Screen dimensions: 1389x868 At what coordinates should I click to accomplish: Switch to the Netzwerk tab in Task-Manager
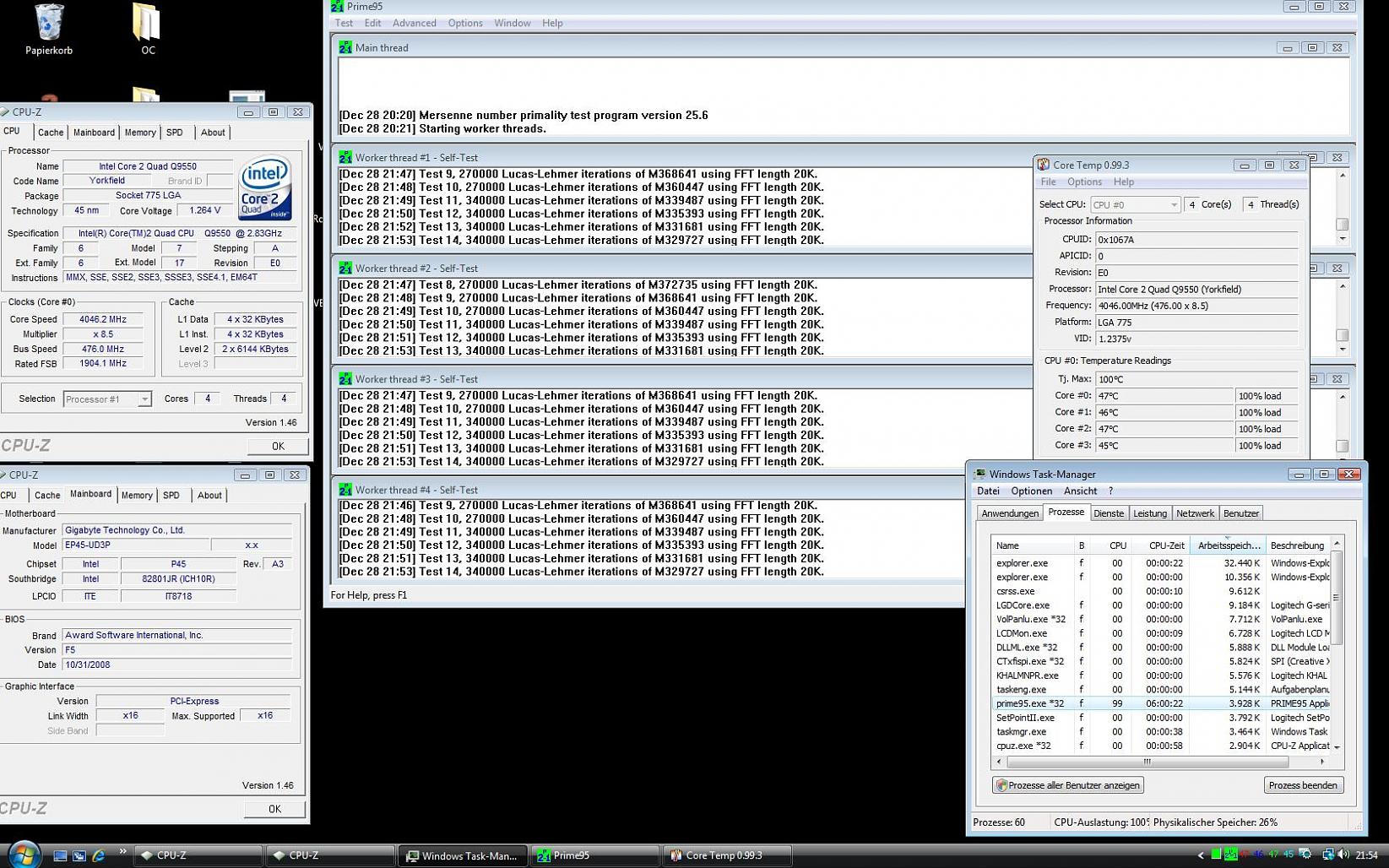coord(1195,513)
